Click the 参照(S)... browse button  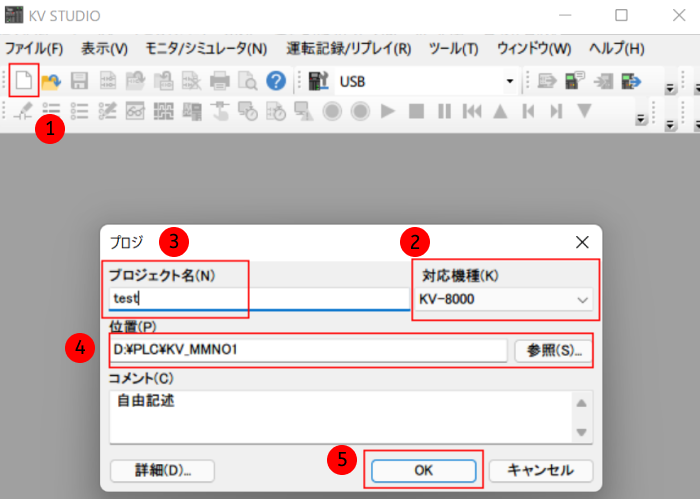click(554, 350)
